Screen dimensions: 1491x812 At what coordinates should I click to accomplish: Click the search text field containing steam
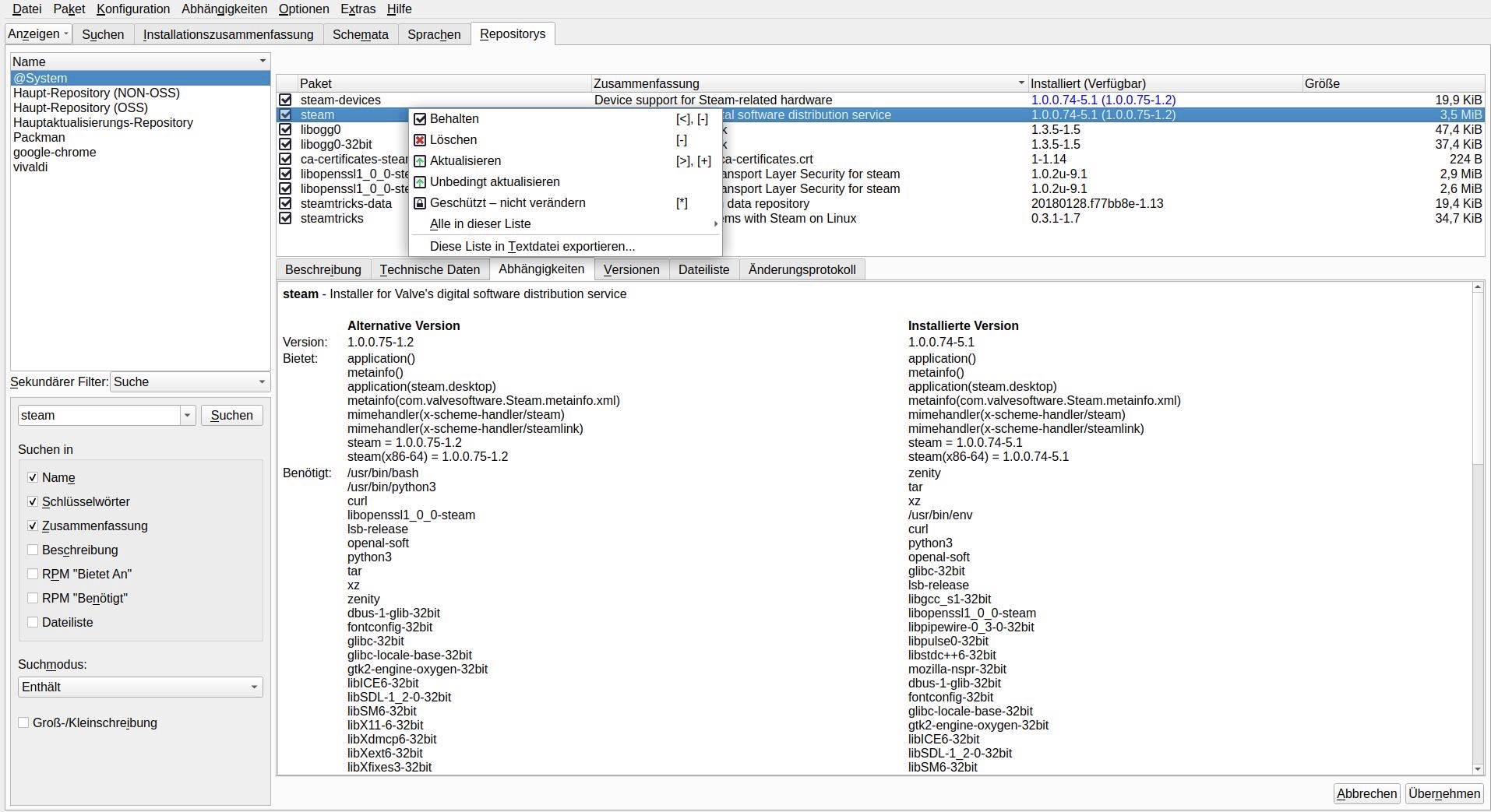click(x=100, y=416)
